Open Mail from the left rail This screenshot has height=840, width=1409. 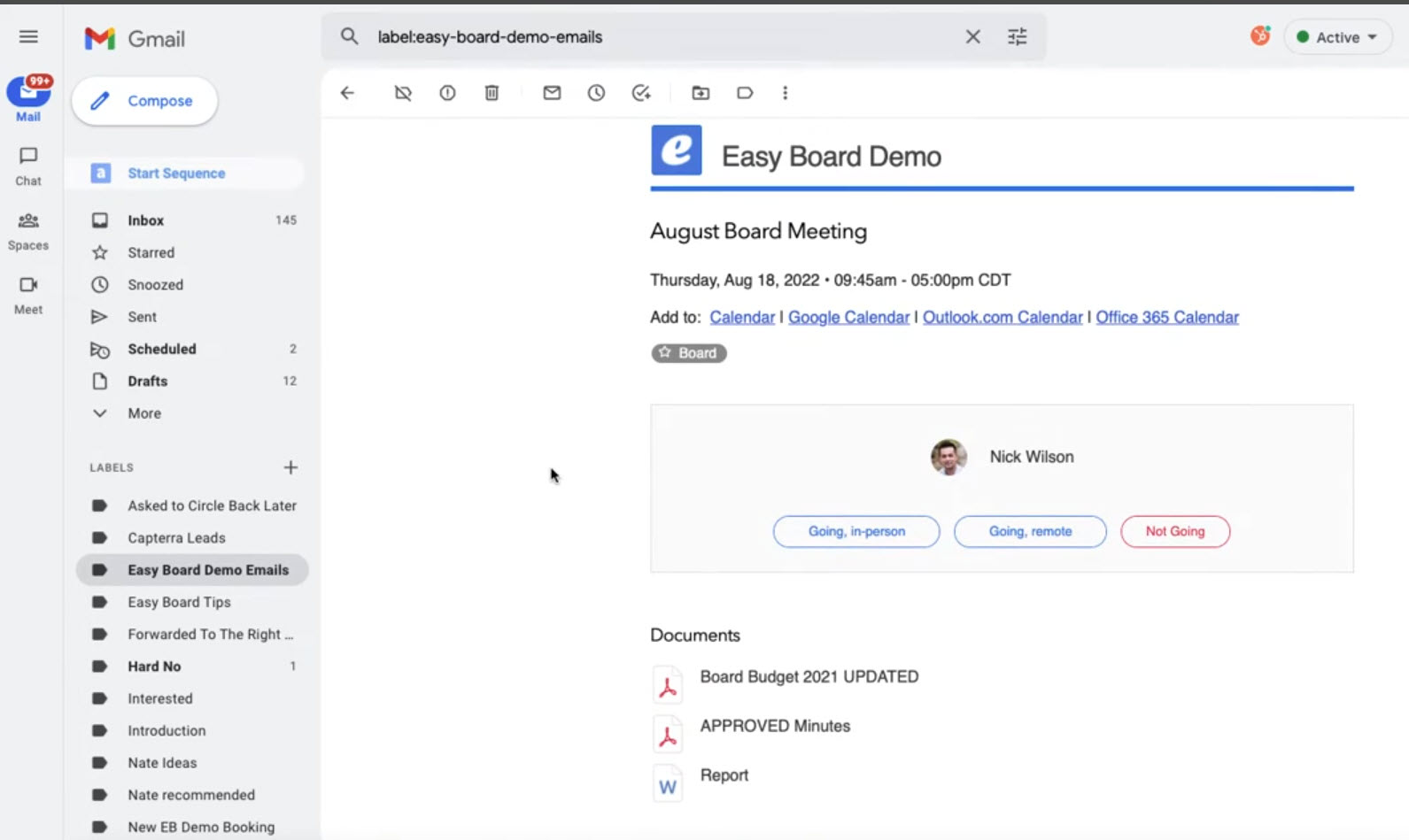click(x=28, y=98)
